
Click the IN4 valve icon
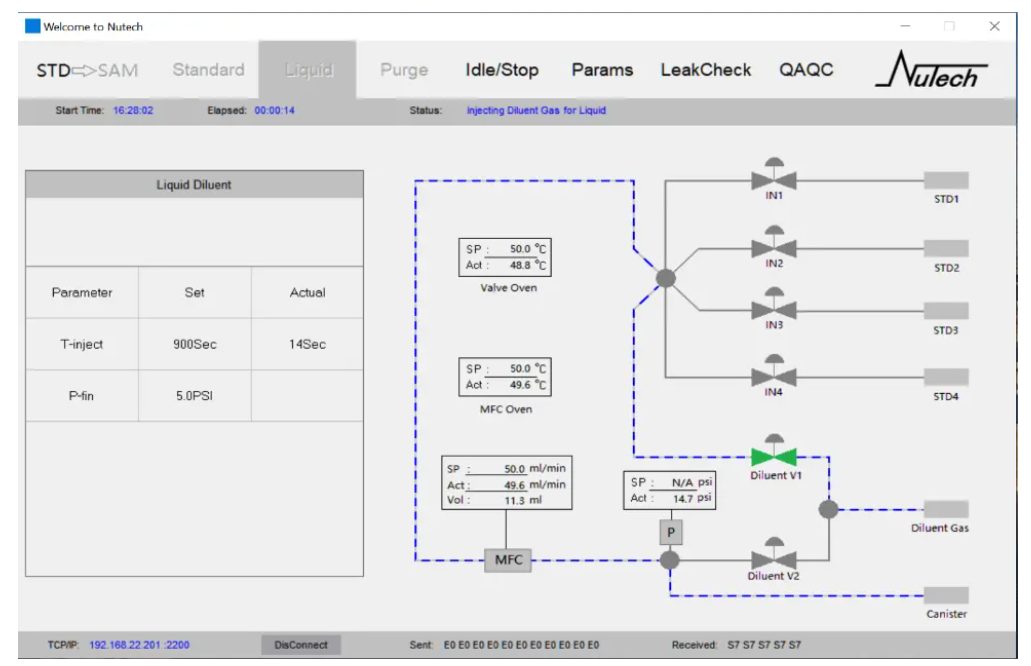[x=774, y=371]
